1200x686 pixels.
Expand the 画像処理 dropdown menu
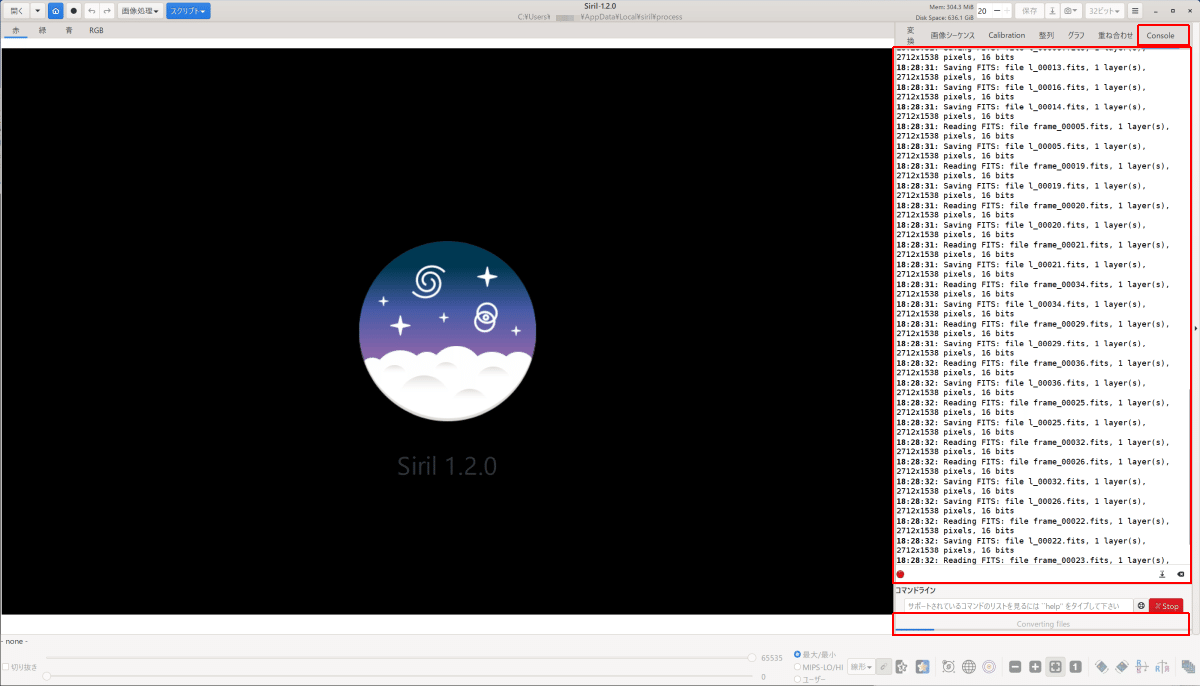(x=140, y=11)
